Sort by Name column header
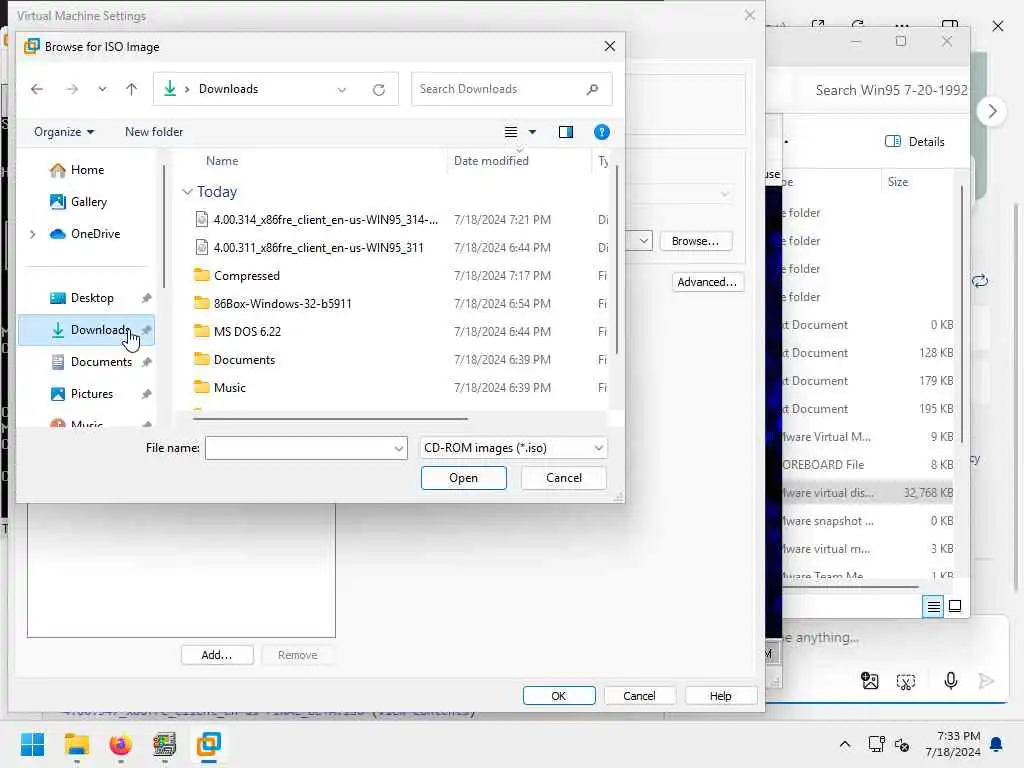Viewport: 1024px width, 768px height. 222,161
